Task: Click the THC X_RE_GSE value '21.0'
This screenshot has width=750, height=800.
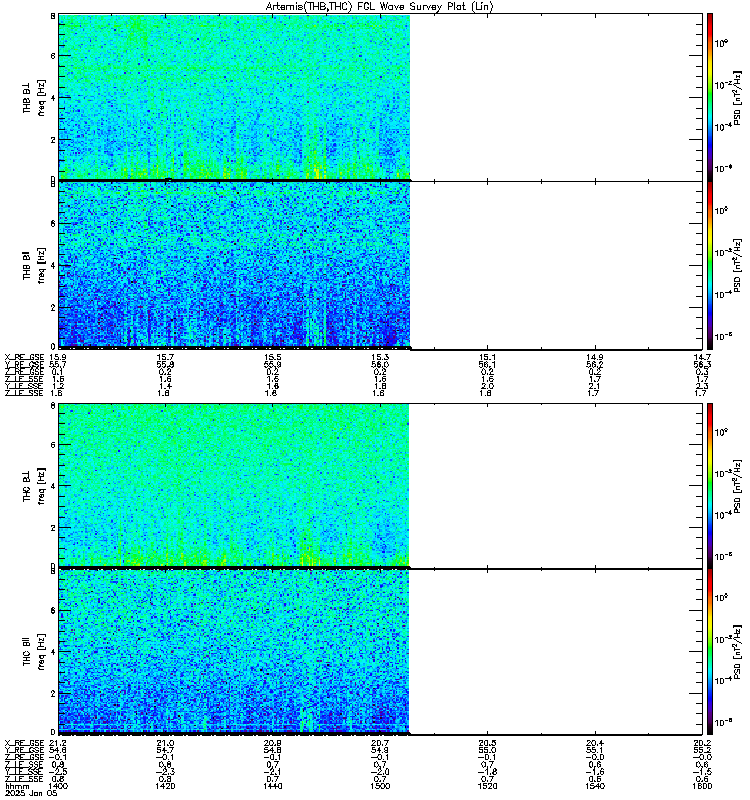Action: coord(165,743)
